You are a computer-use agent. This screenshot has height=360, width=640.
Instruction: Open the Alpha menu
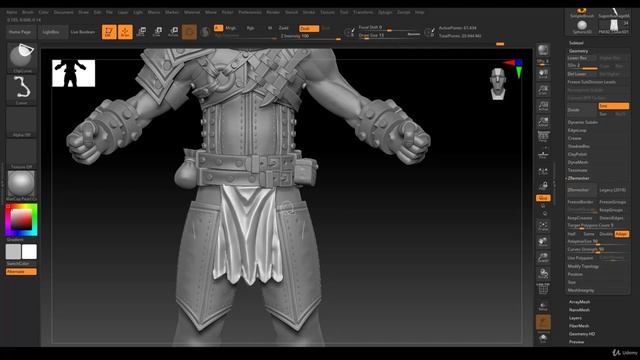click(x=12, y=12)
